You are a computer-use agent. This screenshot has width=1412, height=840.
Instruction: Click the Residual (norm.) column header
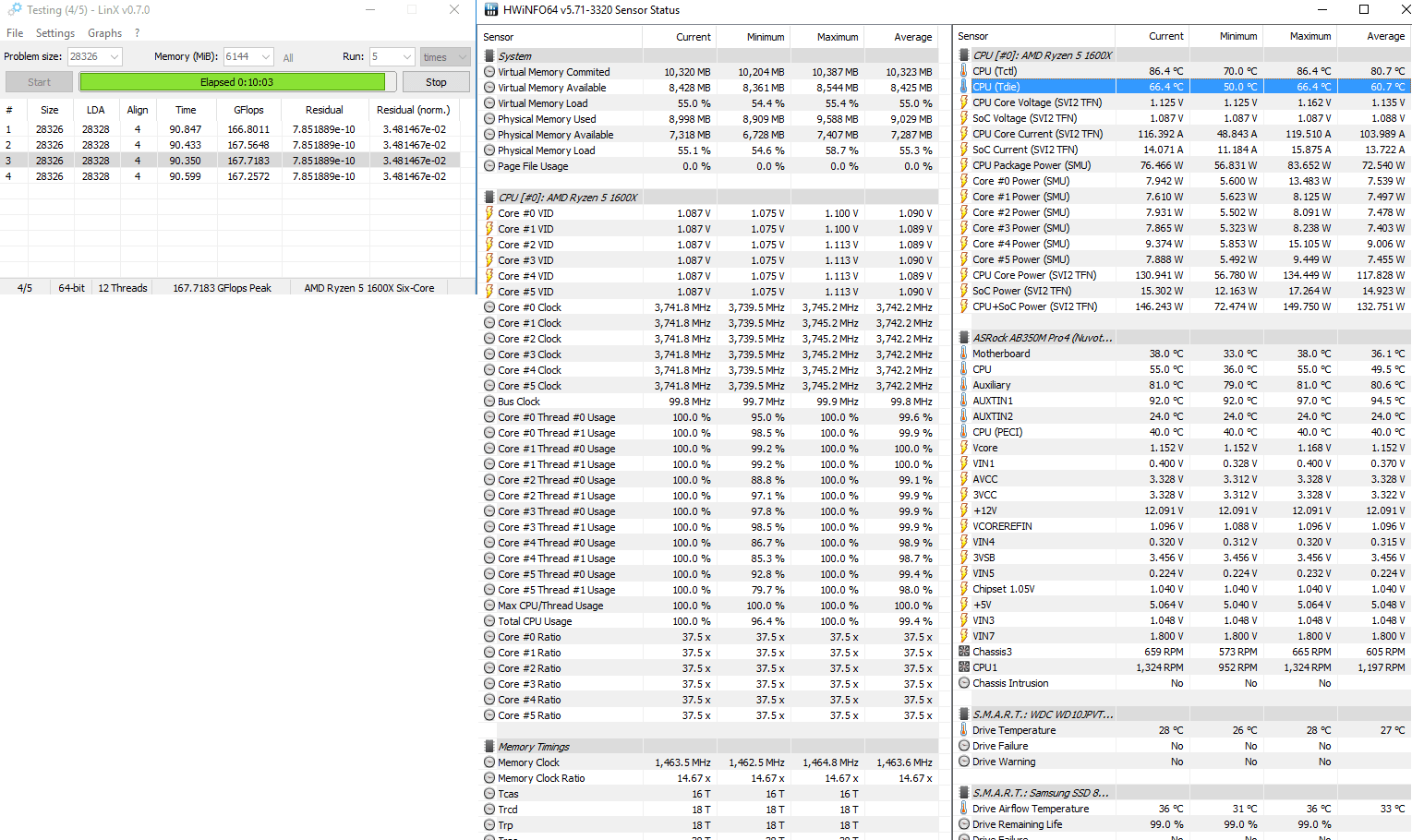[413, 110]
